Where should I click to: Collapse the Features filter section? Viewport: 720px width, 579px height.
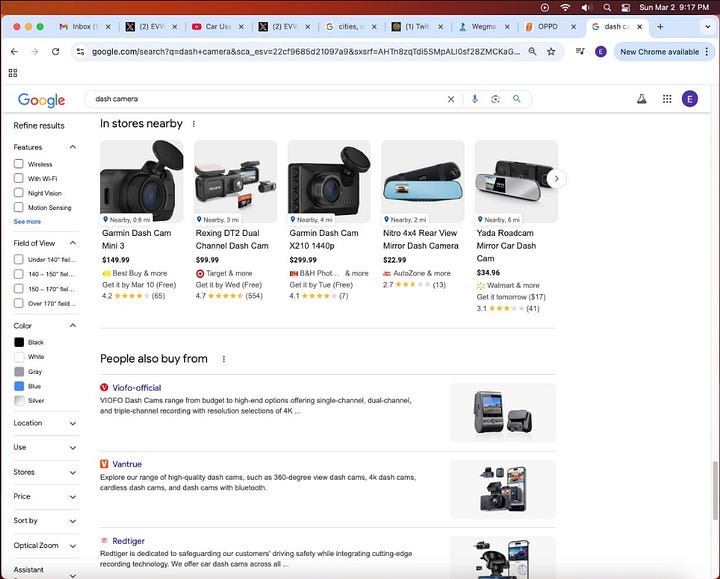[x=73, y=147]
